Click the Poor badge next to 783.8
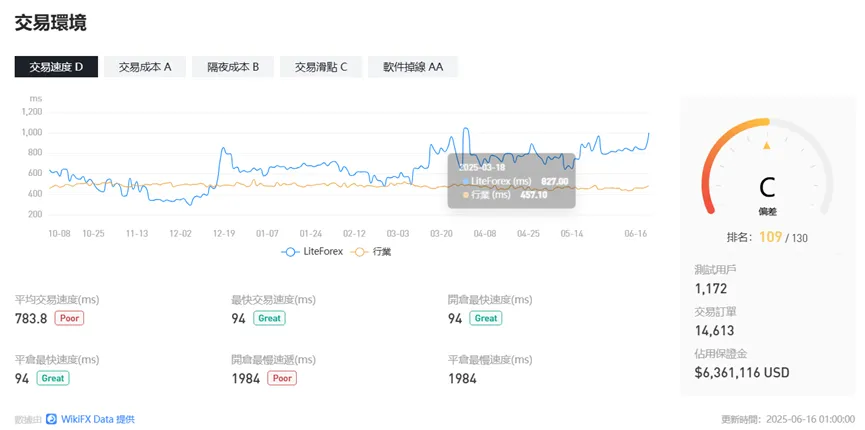Image resolution: width=865 pixels, height=430 pixels. click(x=69, y=318)
